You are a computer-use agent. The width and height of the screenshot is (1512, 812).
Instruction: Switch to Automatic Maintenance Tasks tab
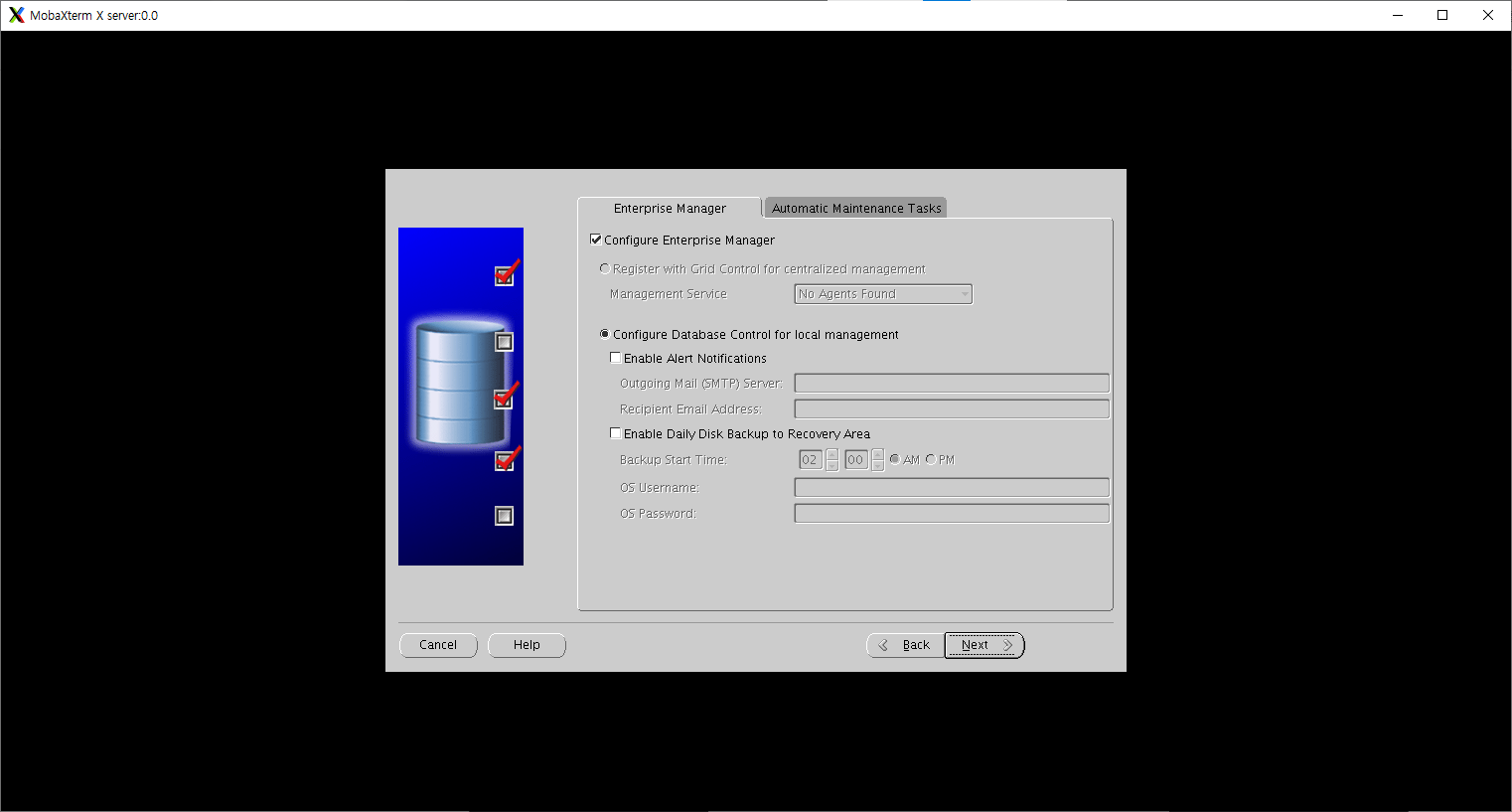point(856,208)
